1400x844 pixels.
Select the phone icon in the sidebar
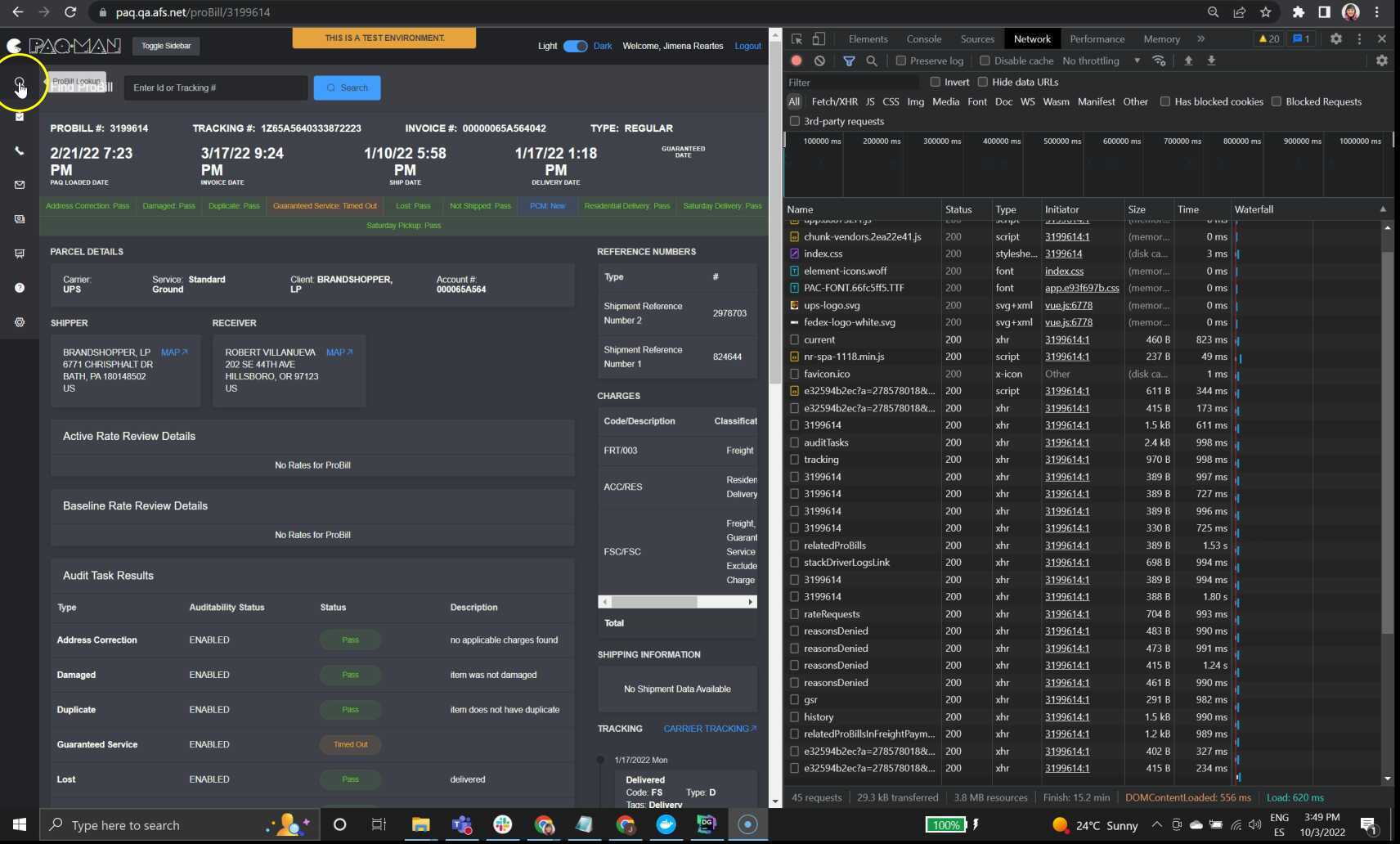point(19,150)
